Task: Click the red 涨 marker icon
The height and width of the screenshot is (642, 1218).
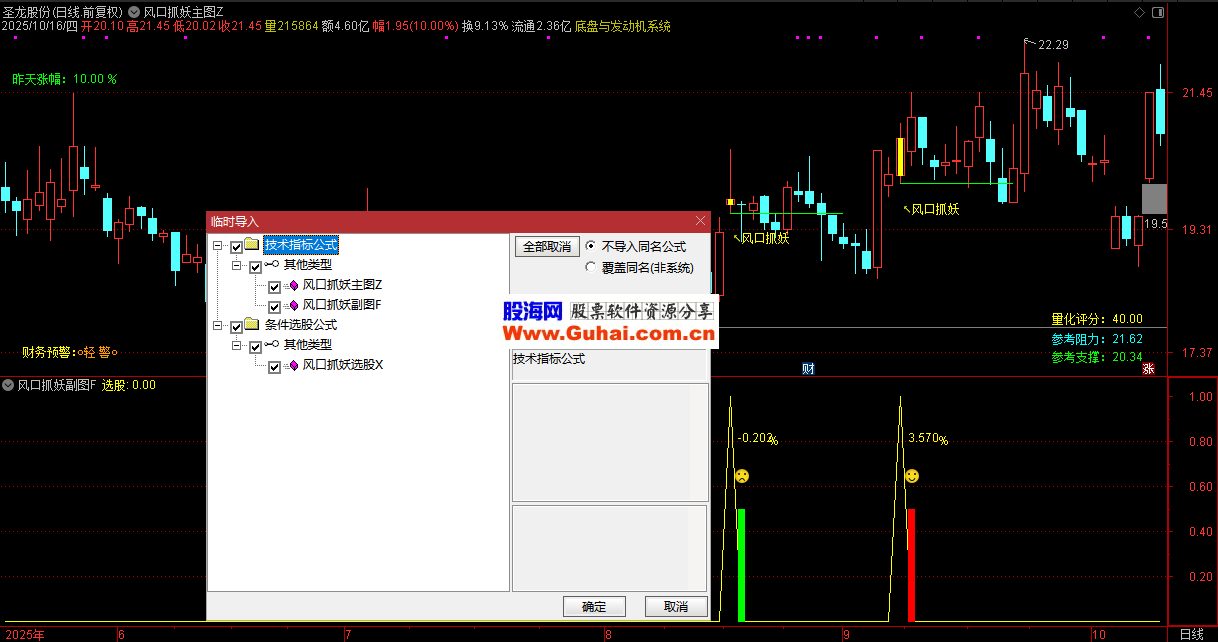Action: tap(1149, 369)
